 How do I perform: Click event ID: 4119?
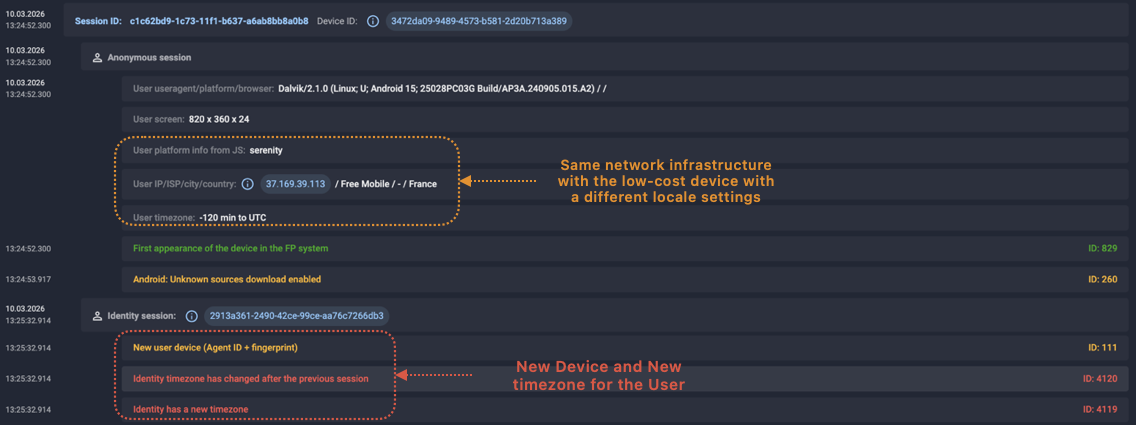click(1100, 409)
